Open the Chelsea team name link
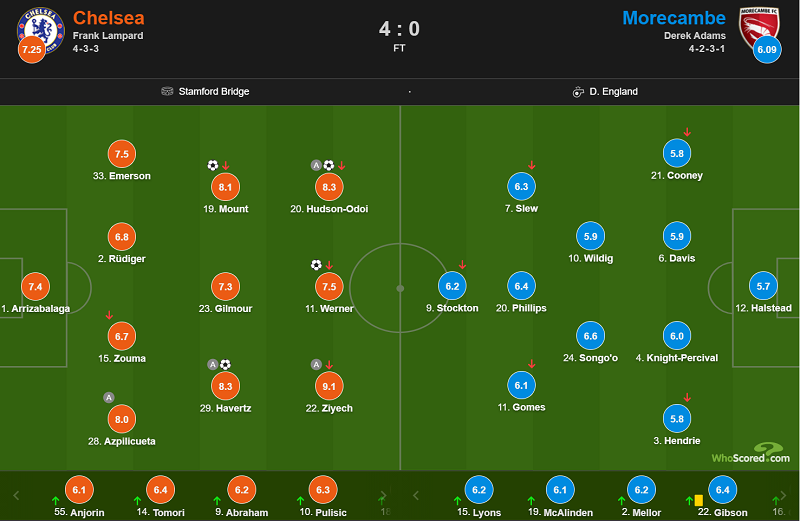800x521 pixels. [x=109, y=18]
